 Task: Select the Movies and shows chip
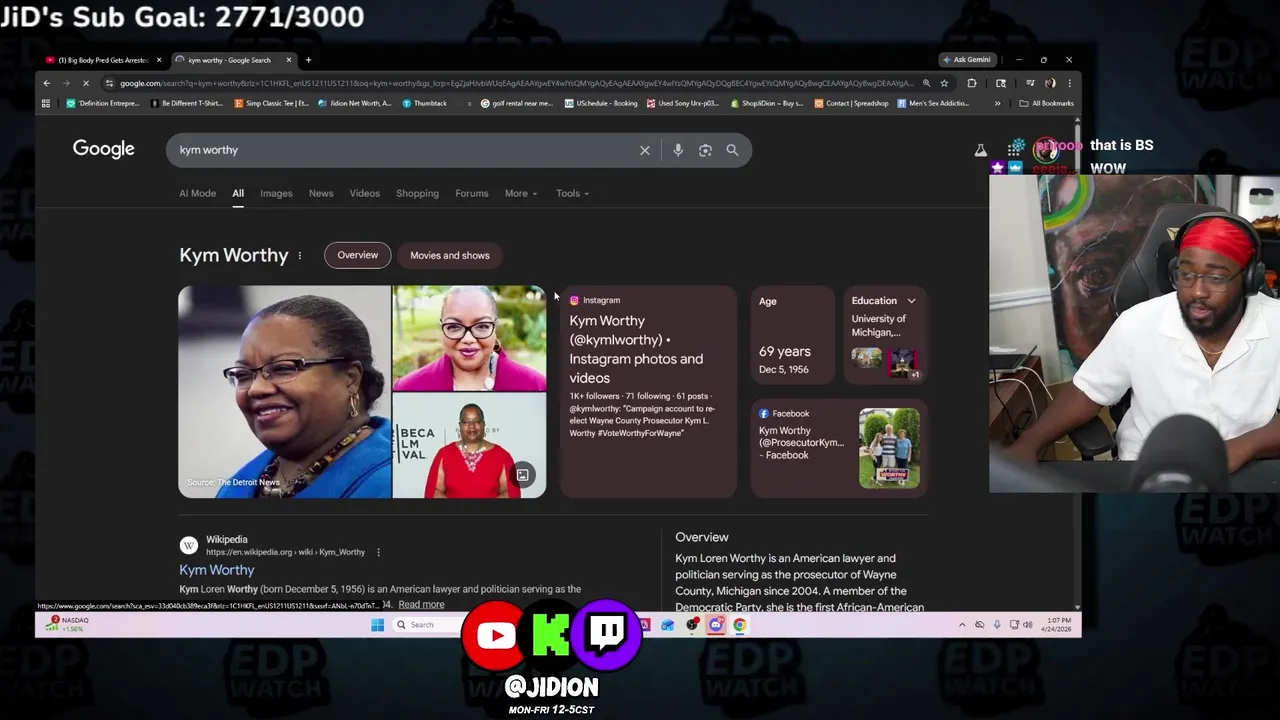(450, 255)
